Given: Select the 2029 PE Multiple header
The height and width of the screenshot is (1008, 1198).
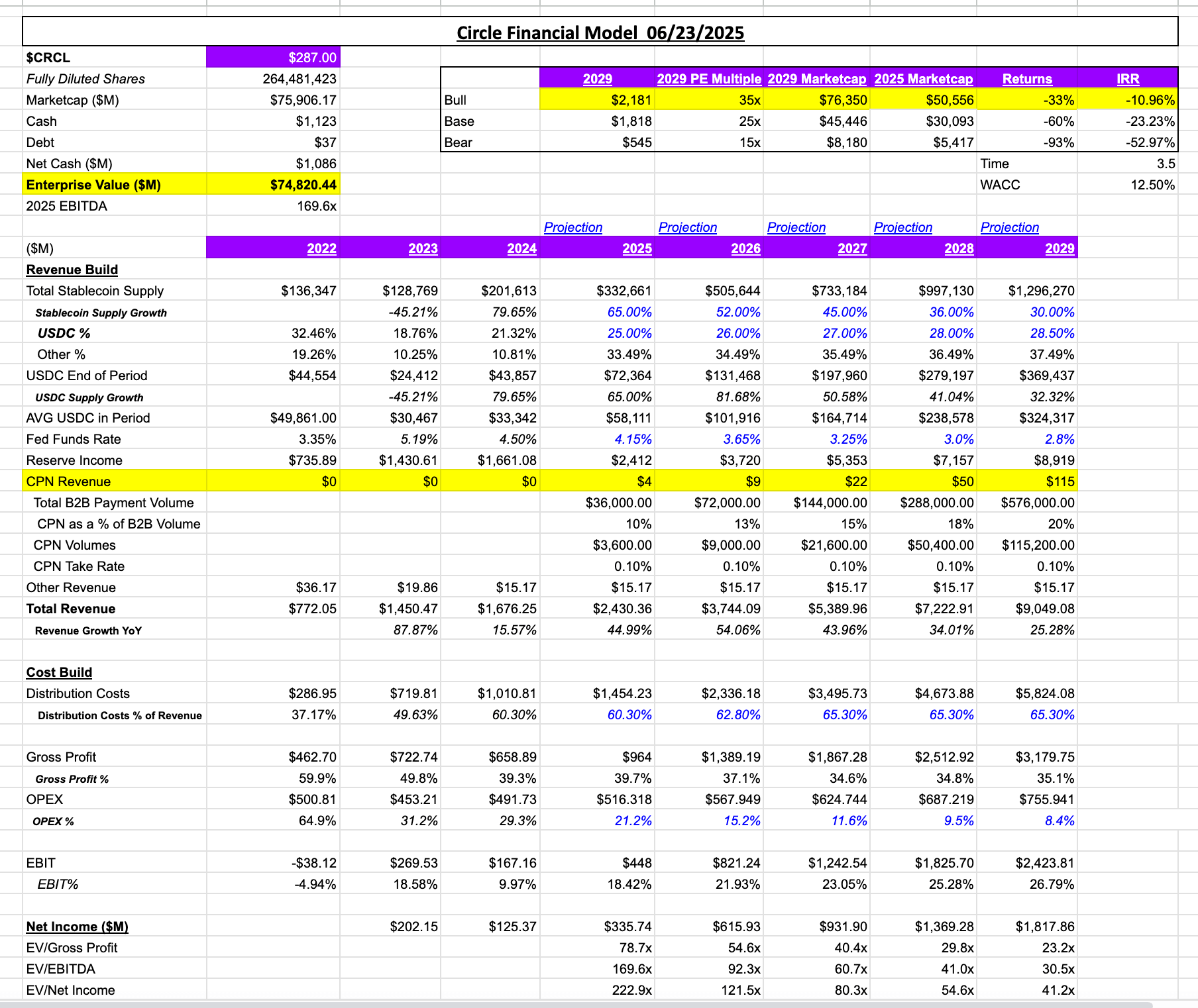Looking at the screenshot, I should 708,78.
